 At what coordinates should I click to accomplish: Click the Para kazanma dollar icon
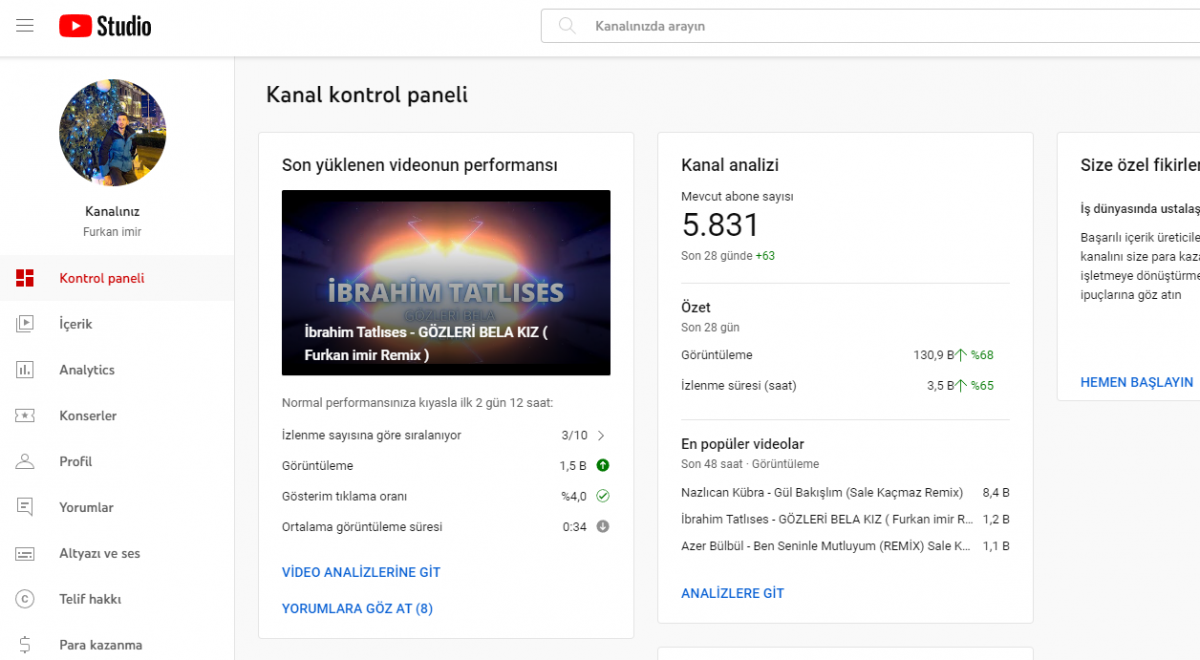25,645
